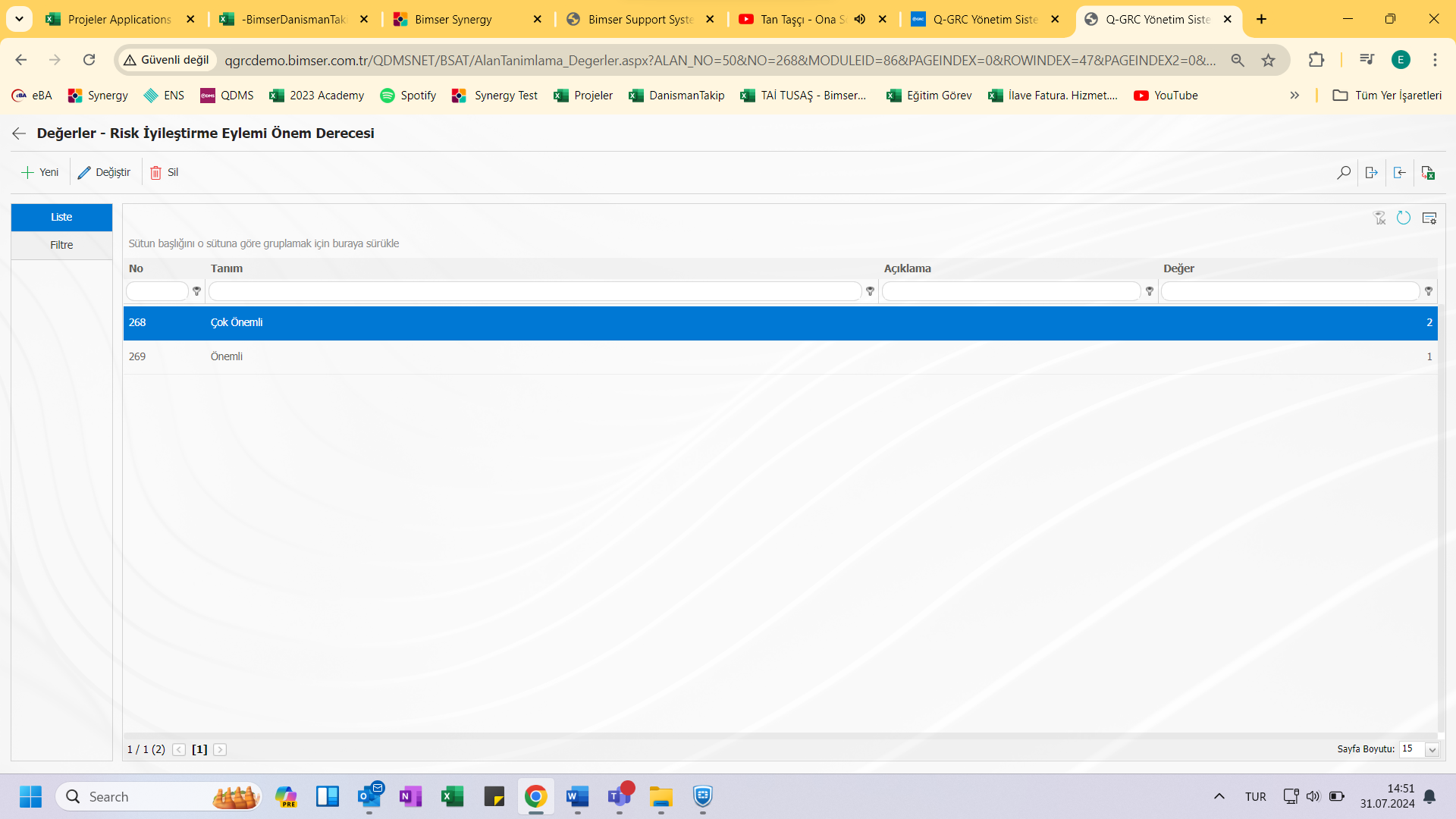Expand the Tanım column filter dropdown
Screen dimensions: 1456x819
(870, 291)
